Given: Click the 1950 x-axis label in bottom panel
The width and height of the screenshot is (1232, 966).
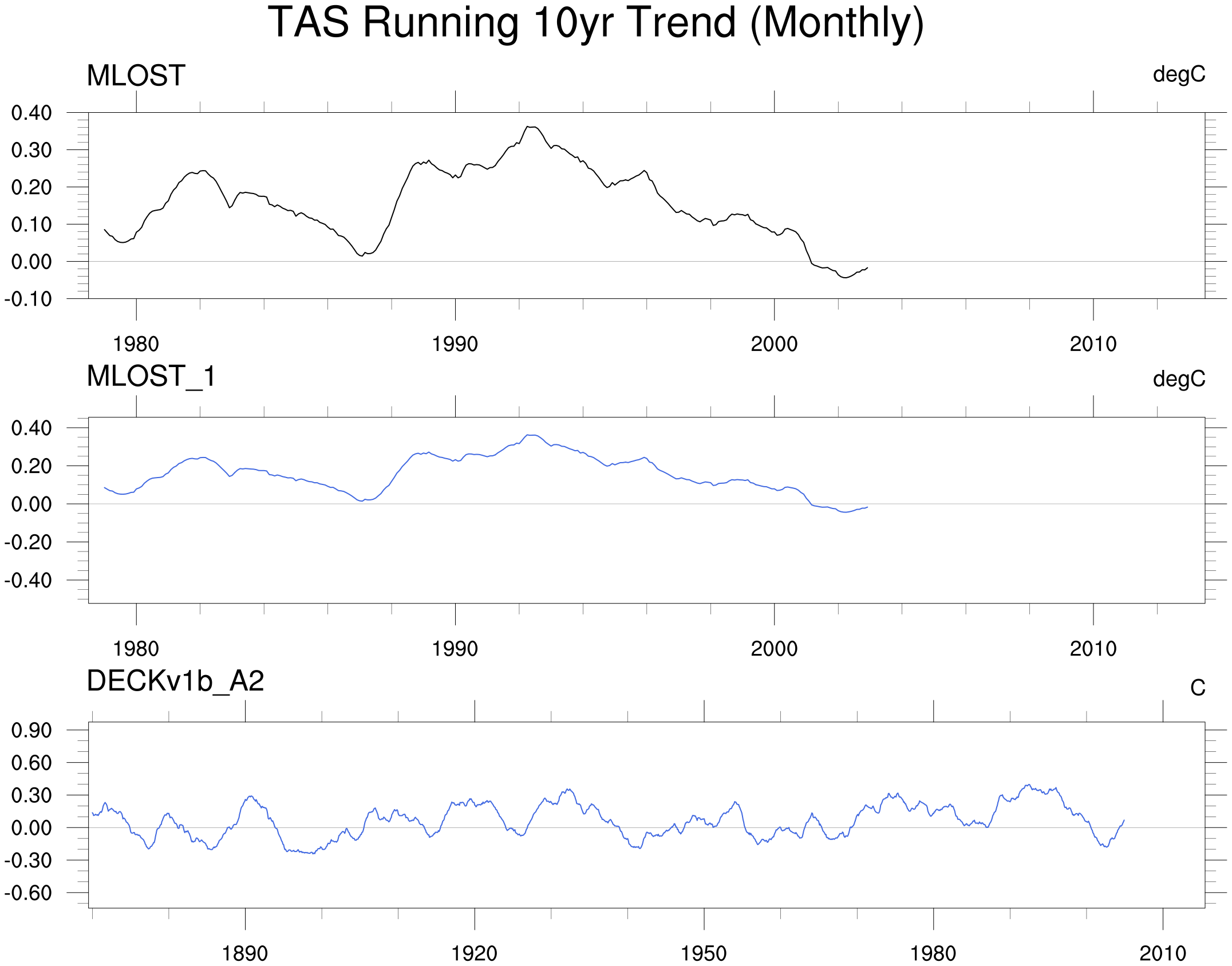Looking at the screenshot, I should coord(704,953).
